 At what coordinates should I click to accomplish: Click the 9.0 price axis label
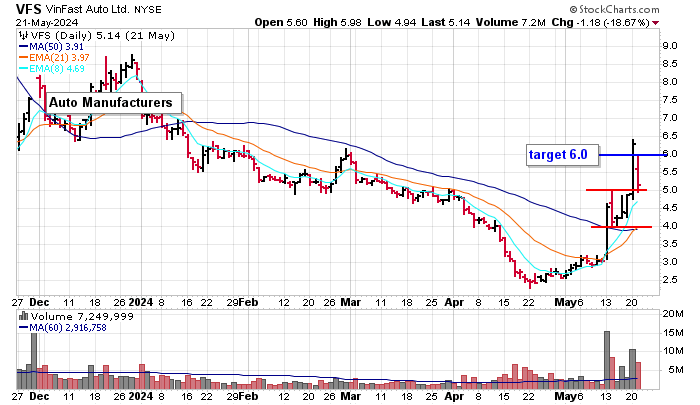pyautogui.click(x=670, y=46)
